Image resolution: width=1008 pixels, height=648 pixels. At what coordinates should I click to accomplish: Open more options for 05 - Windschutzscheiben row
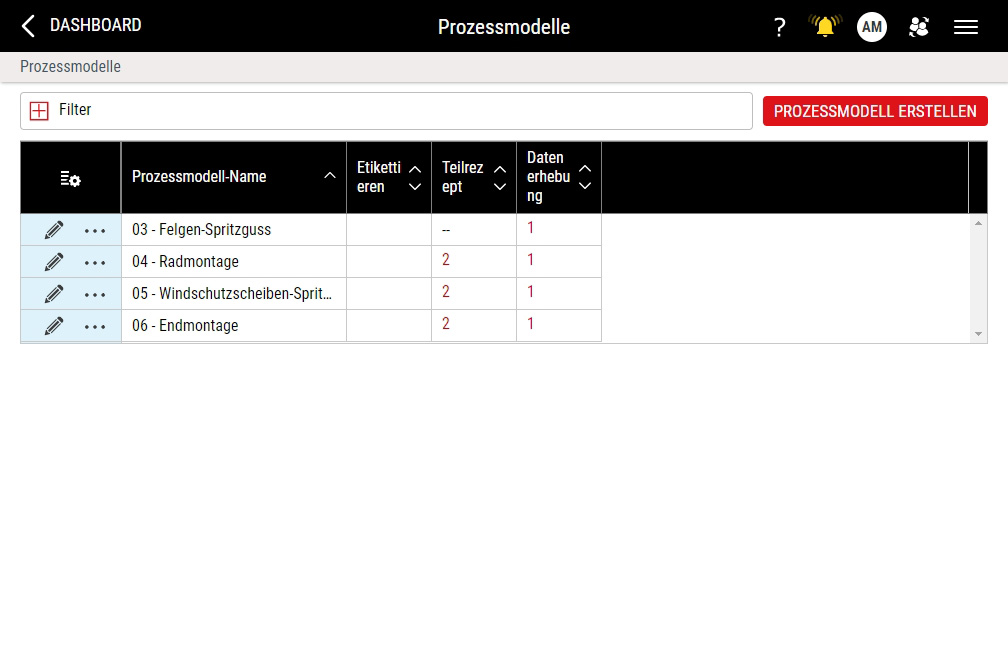tap(95, 294)
